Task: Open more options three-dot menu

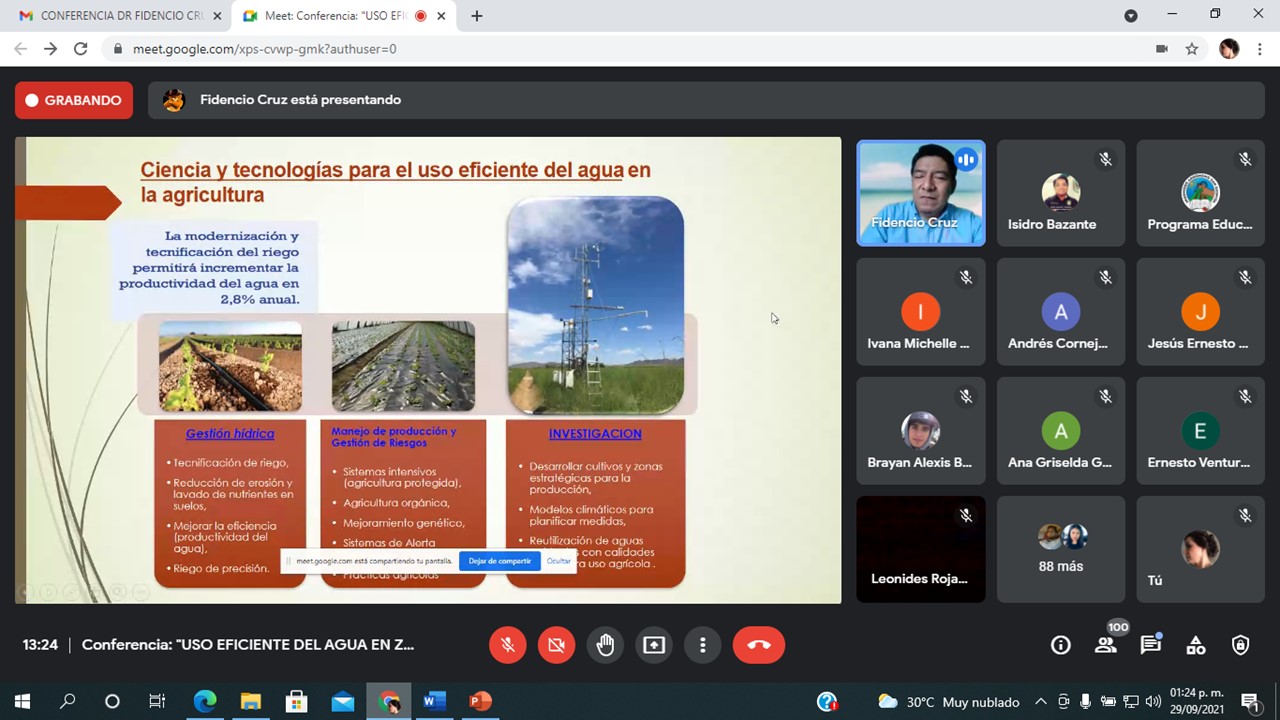Action: tap(703, 645)
